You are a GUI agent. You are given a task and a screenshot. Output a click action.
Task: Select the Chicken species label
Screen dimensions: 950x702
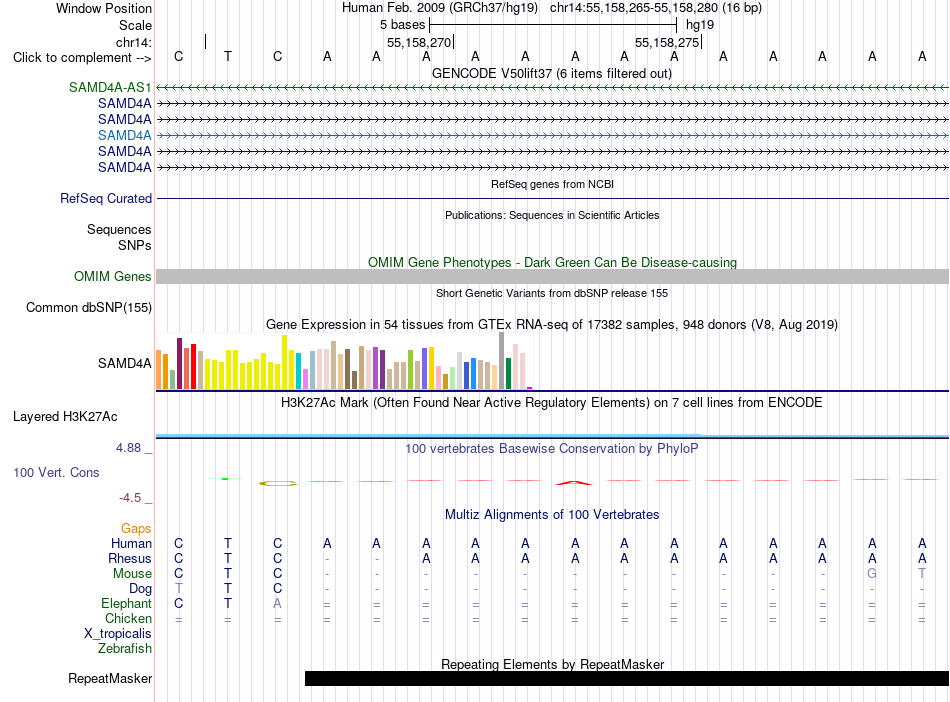click(x=128, y=618)
